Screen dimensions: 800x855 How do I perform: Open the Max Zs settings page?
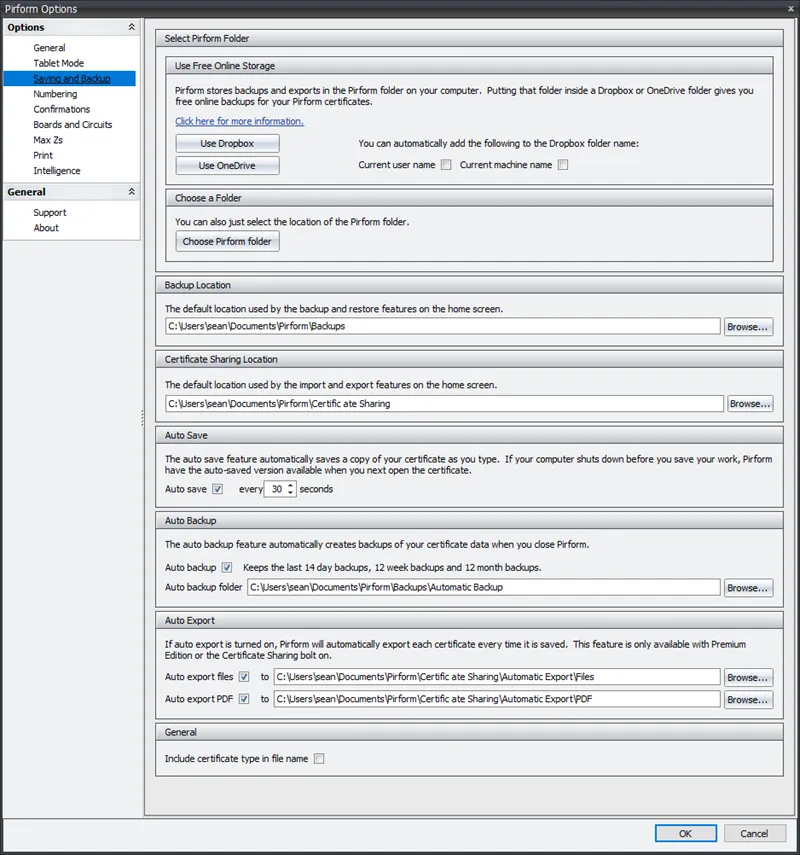click(50, 139)
